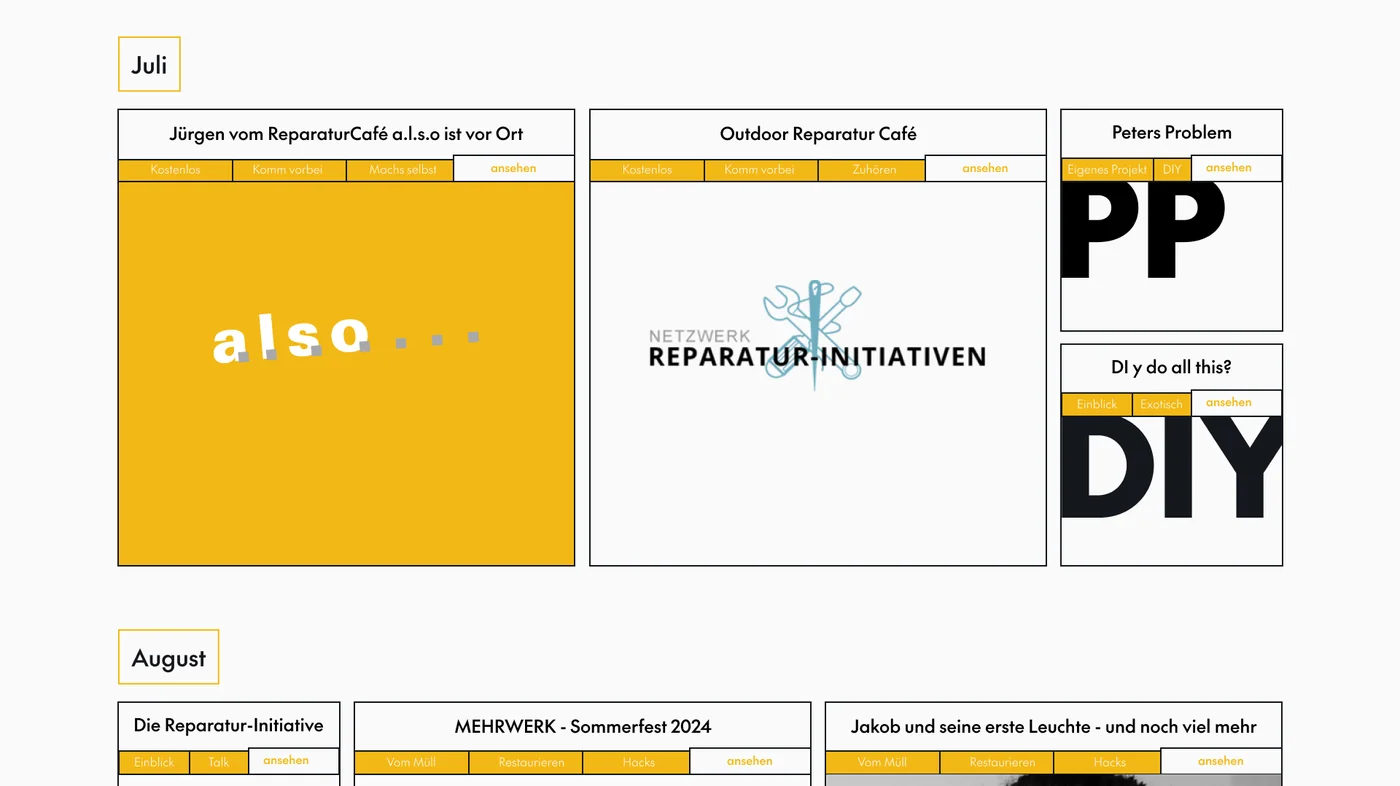Select Einblick tag on Die Reparatur-Initiative card
The image size is (1400, 786).
click(x=154, y=762)
